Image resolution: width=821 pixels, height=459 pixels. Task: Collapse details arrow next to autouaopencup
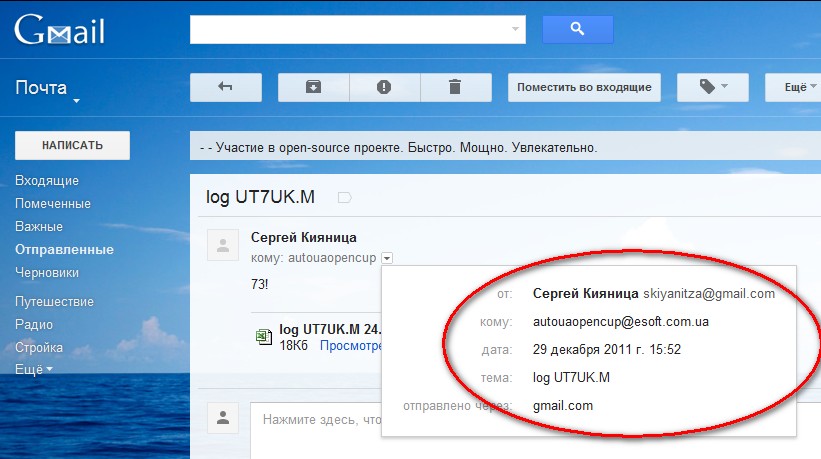coord(387,258)
